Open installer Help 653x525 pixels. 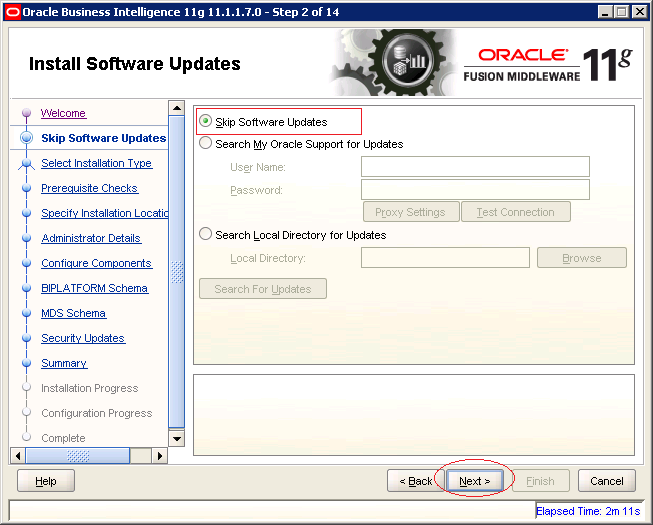[46, 481]
